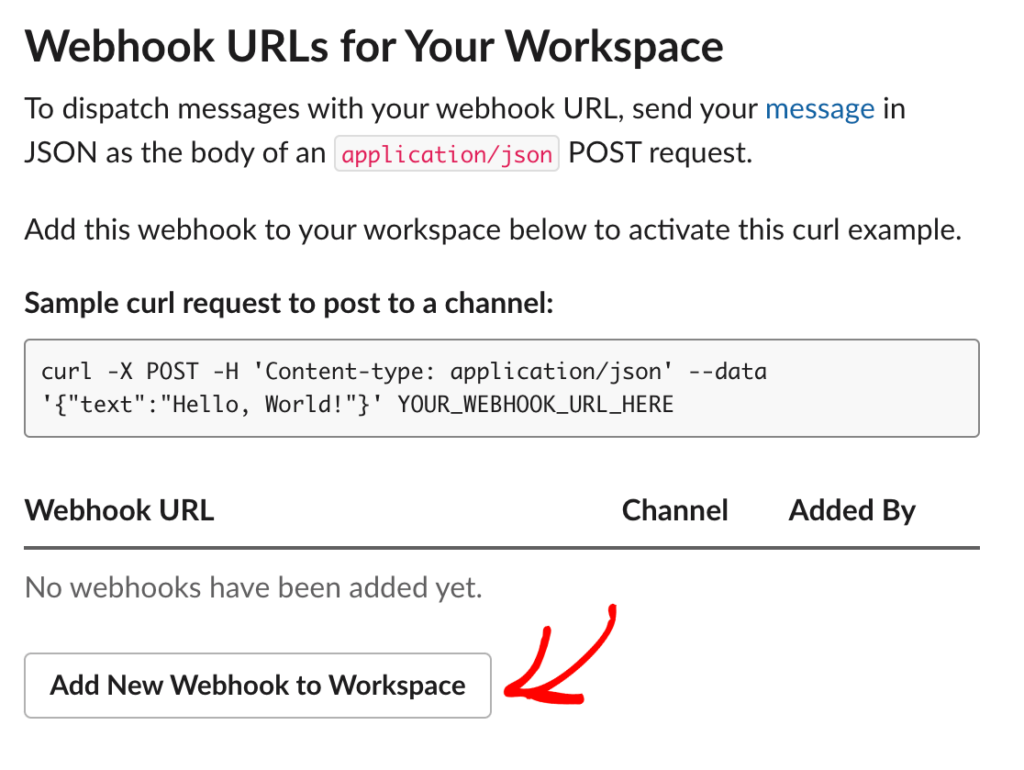Click inside the sample curl request box
The width and height of the screenshot is (1024, 770).
pyautogui.click(x=500, y=388)
